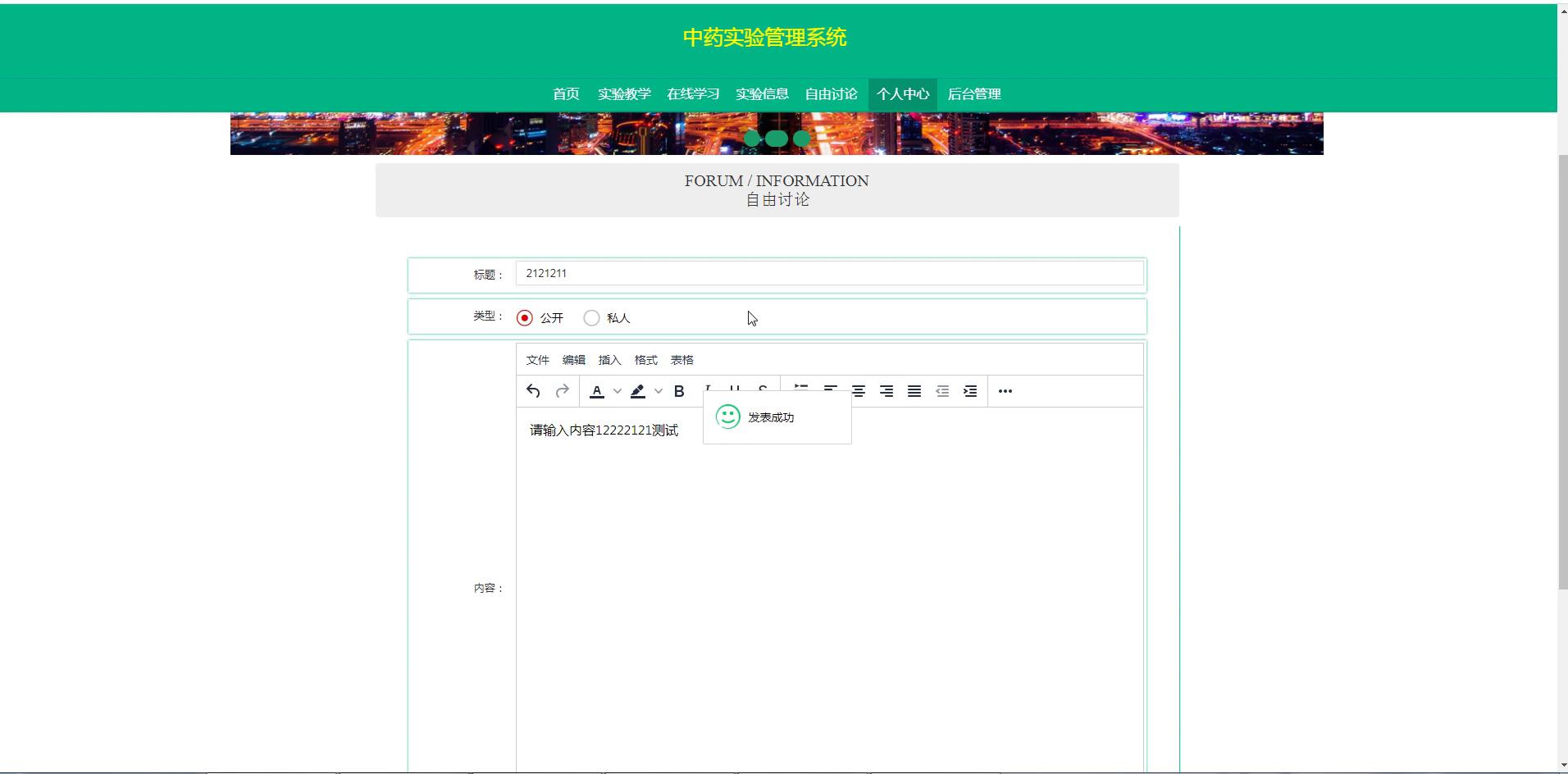1568x774 pixels.
Task: Apply right alignment to text
Action: coord(887,391)
